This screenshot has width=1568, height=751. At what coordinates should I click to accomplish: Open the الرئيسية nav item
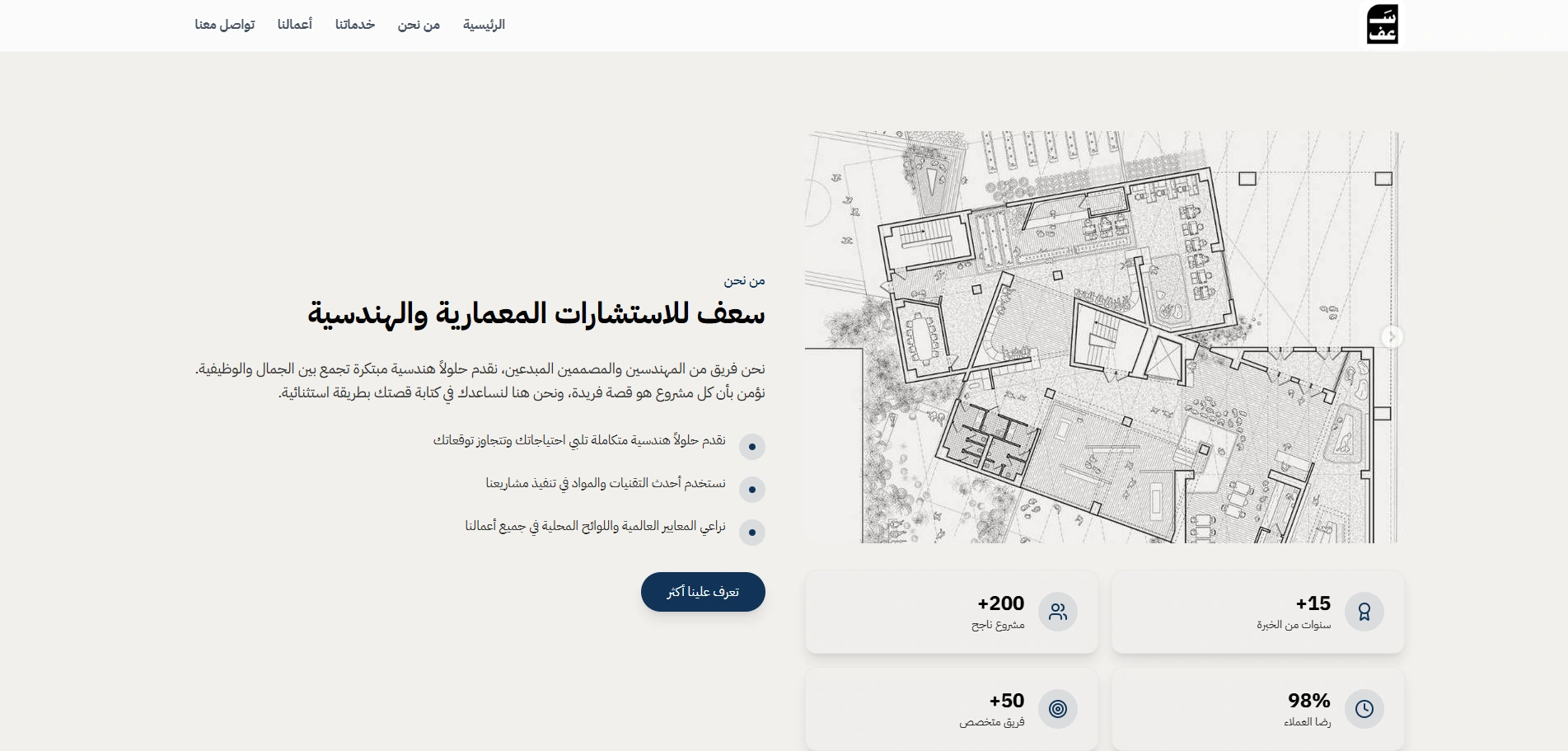pos(484,25)
